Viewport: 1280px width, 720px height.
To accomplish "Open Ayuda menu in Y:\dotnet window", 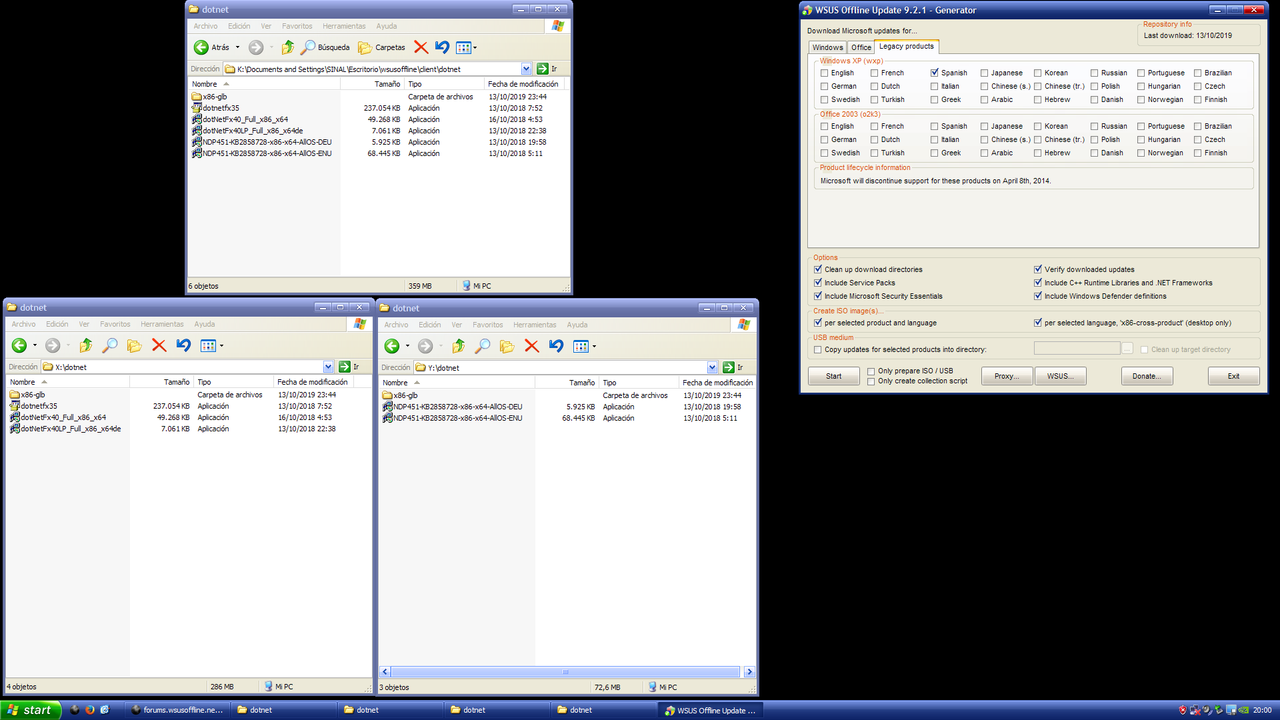I will click(577, 324).
